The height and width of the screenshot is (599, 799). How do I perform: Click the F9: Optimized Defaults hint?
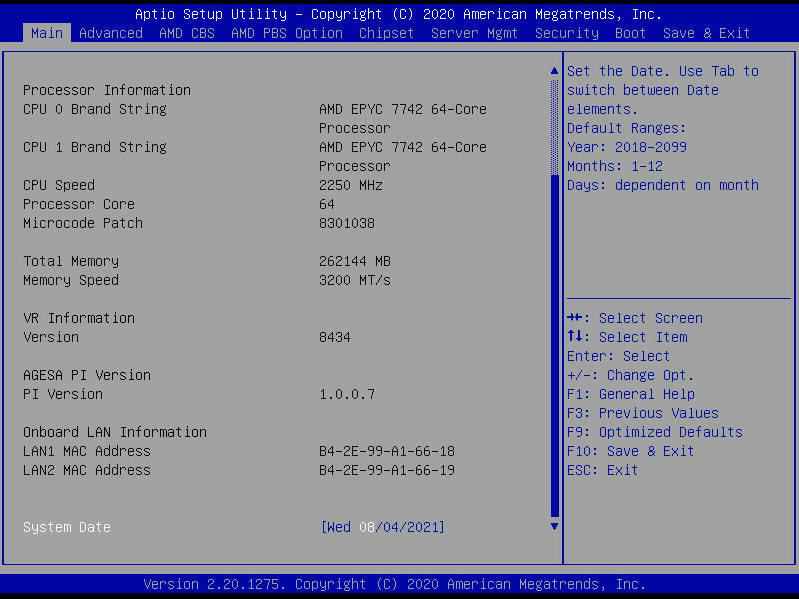click(655, 432)
